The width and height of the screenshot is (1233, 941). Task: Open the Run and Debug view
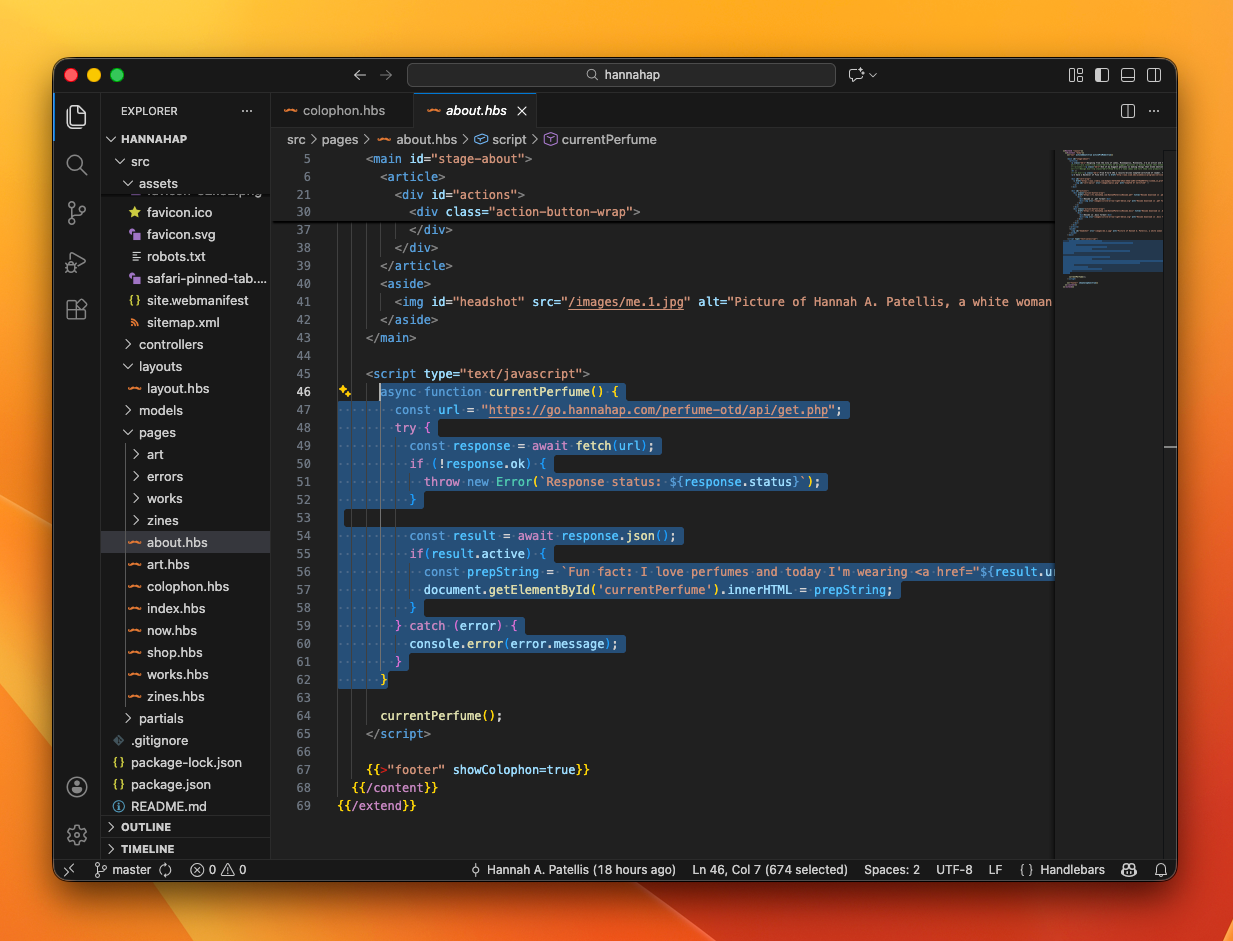(77, 262)
